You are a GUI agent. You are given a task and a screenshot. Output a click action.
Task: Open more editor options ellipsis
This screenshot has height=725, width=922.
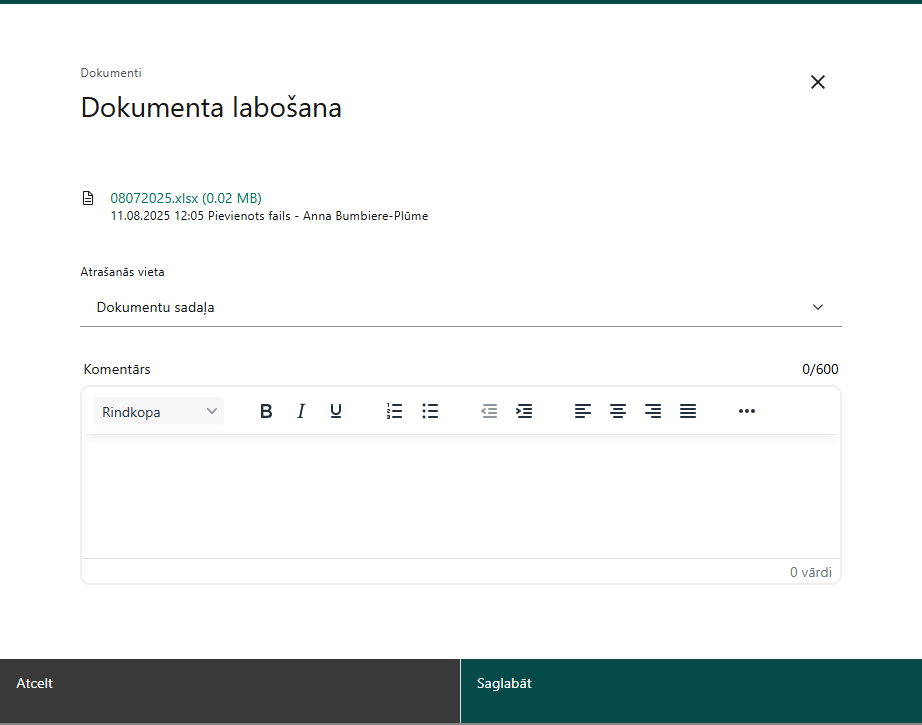[747, 411]
